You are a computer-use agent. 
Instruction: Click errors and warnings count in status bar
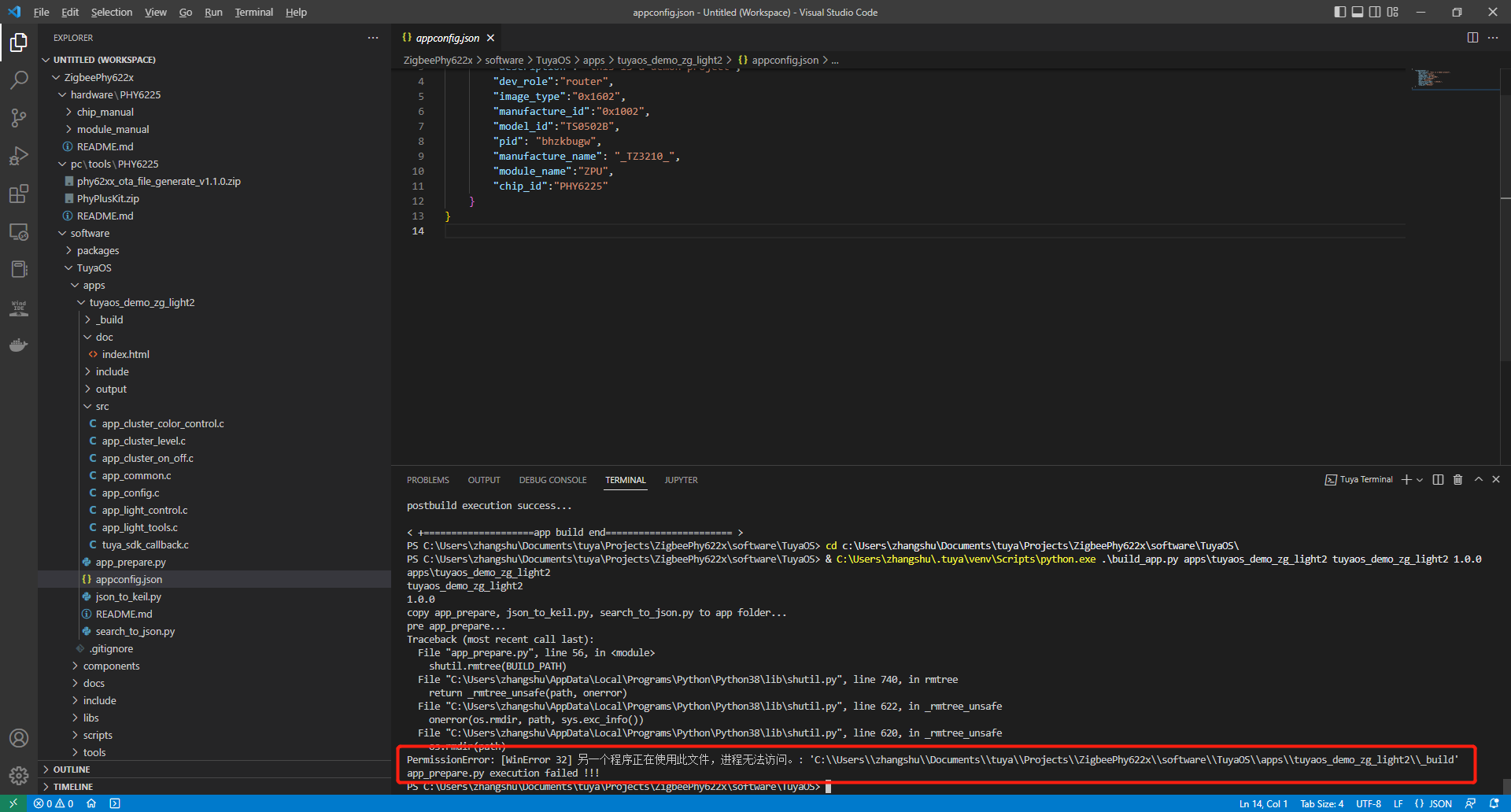click(54, 803)
